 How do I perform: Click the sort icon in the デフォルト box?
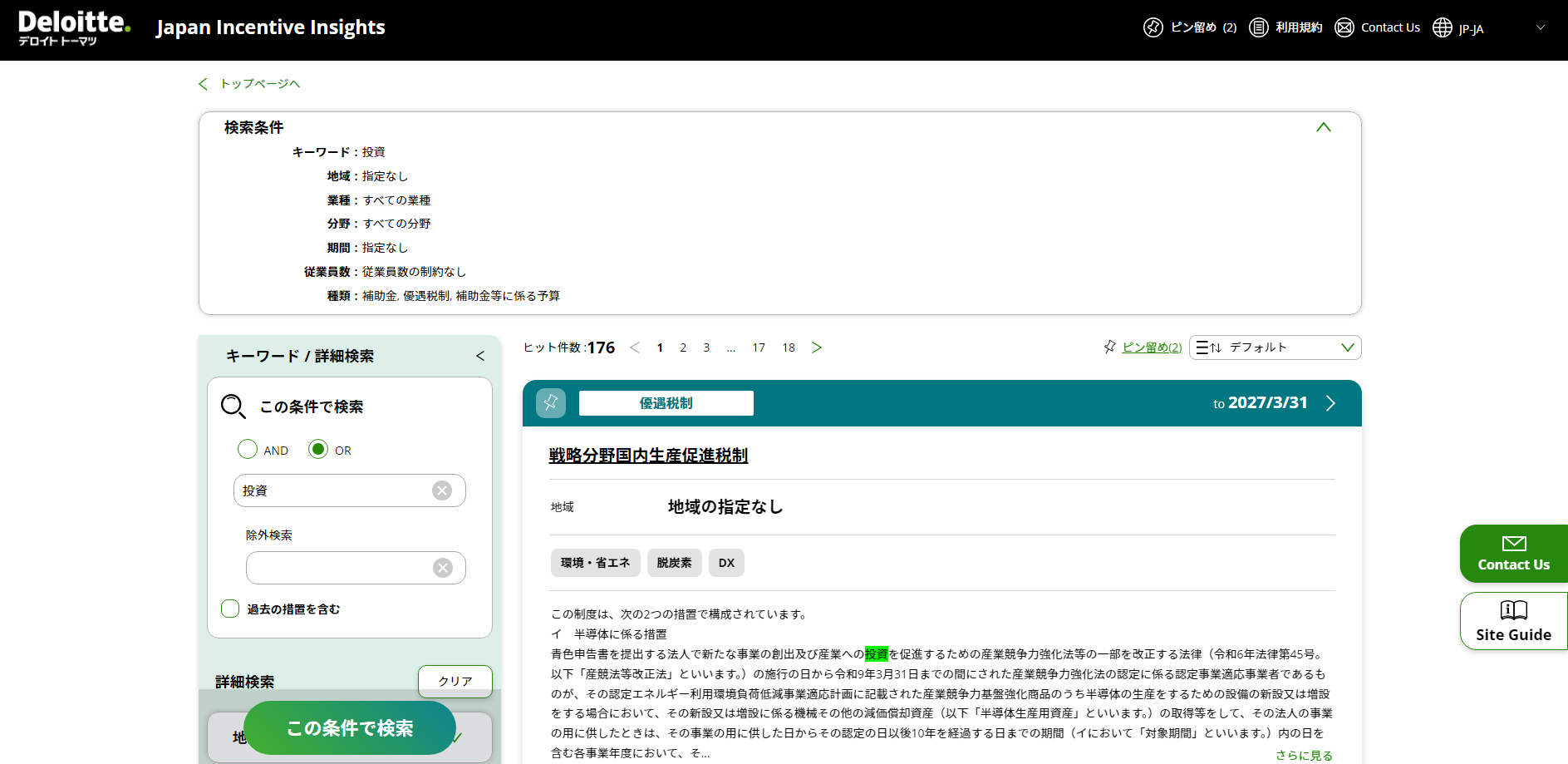pyautogui.click(x=1209, y=347)
